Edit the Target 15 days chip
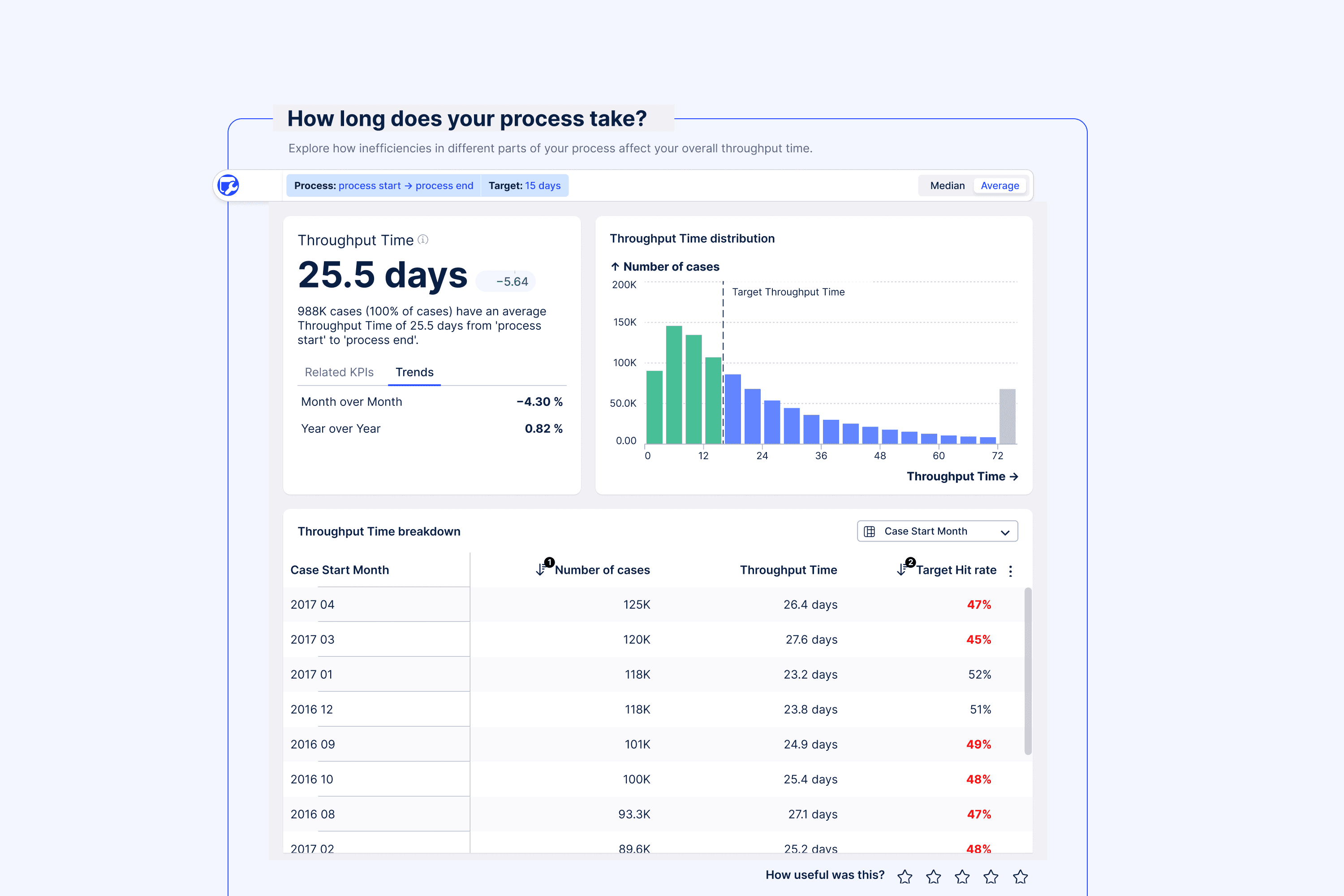Viewport: 1344px width, 896px height. [x=525, y=186]
